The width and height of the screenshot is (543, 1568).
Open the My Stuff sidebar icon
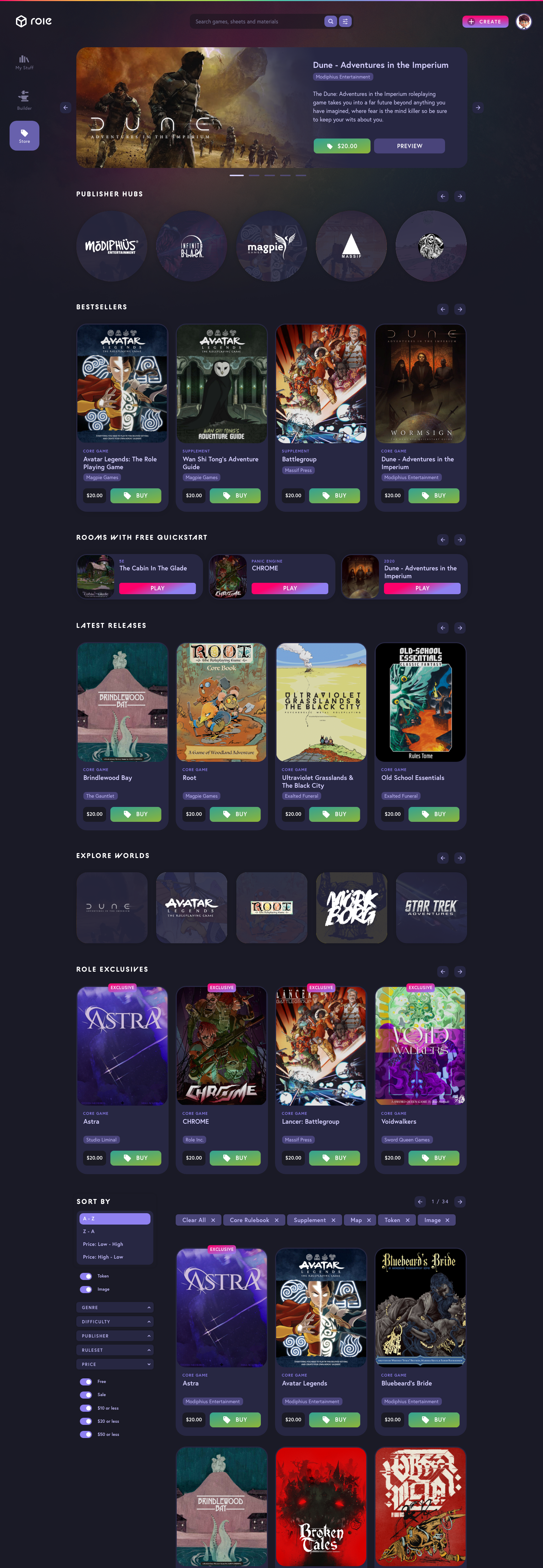(x=24, y=62)
